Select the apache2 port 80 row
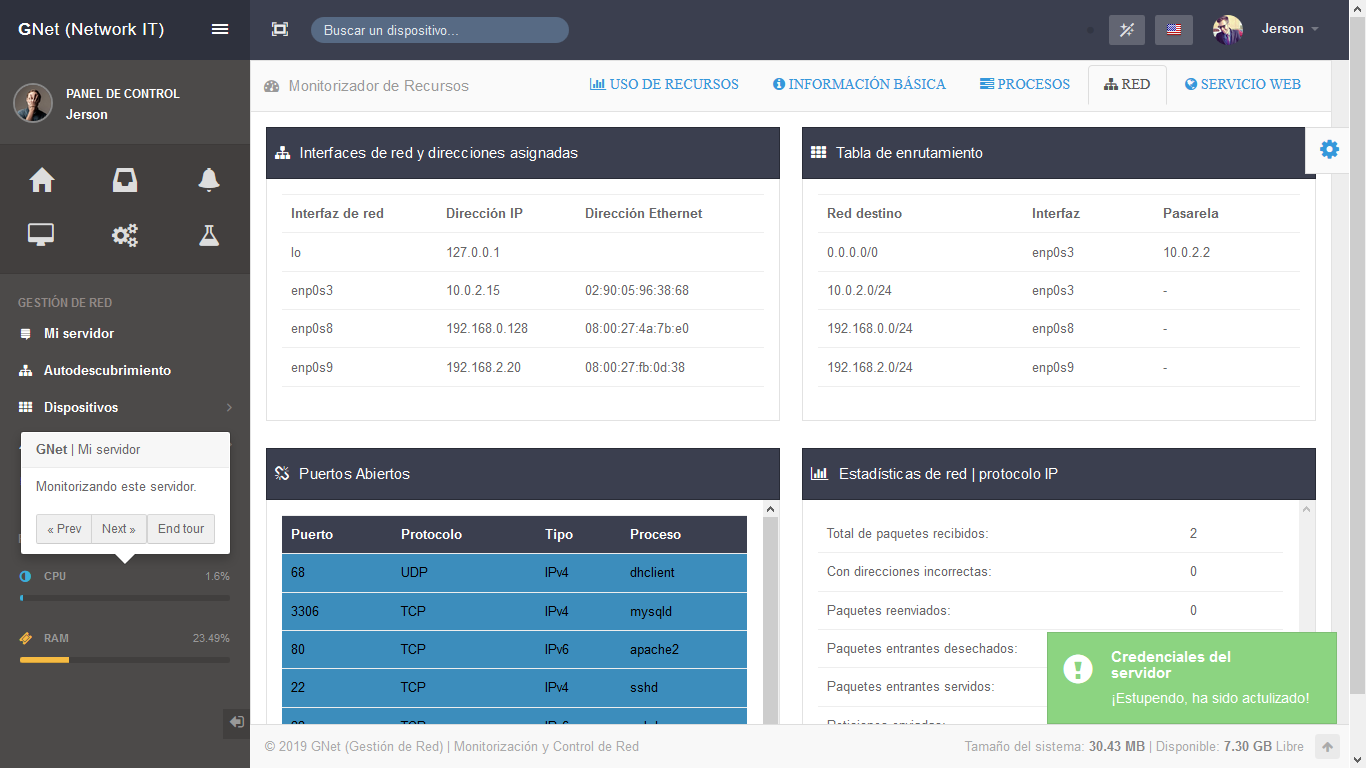1366x768 pixels. coord(514,650)
